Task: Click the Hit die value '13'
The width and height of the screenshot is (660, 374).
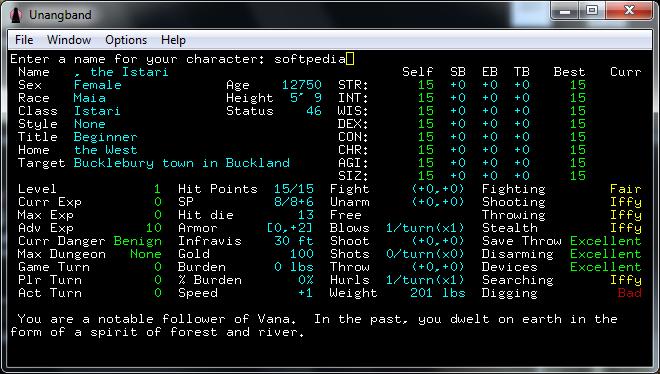Action: [306, 215]
